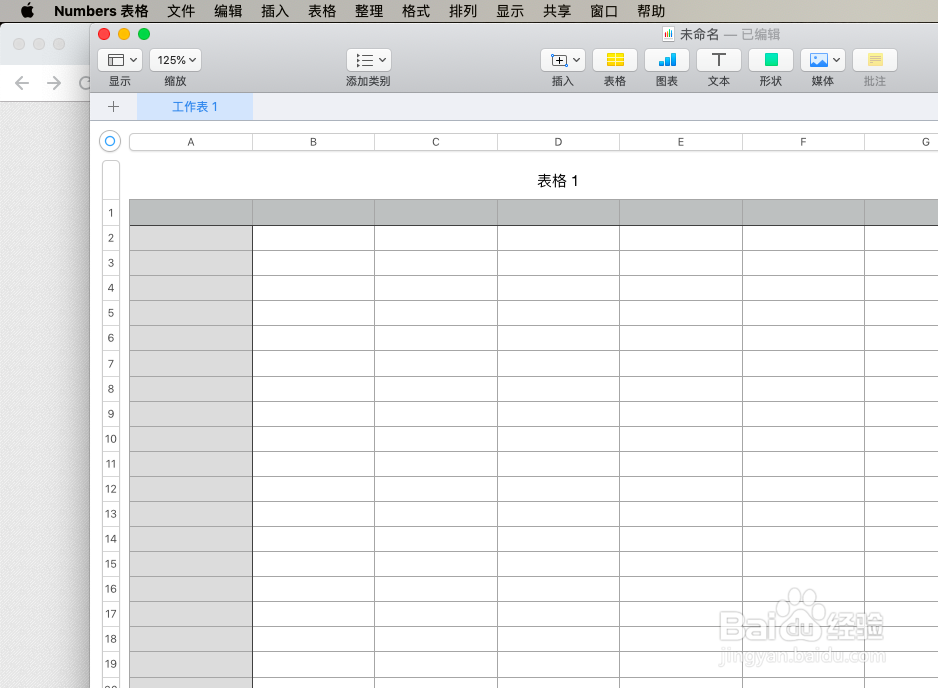
Task: Select row 10 header
Action: click(111, 439)
